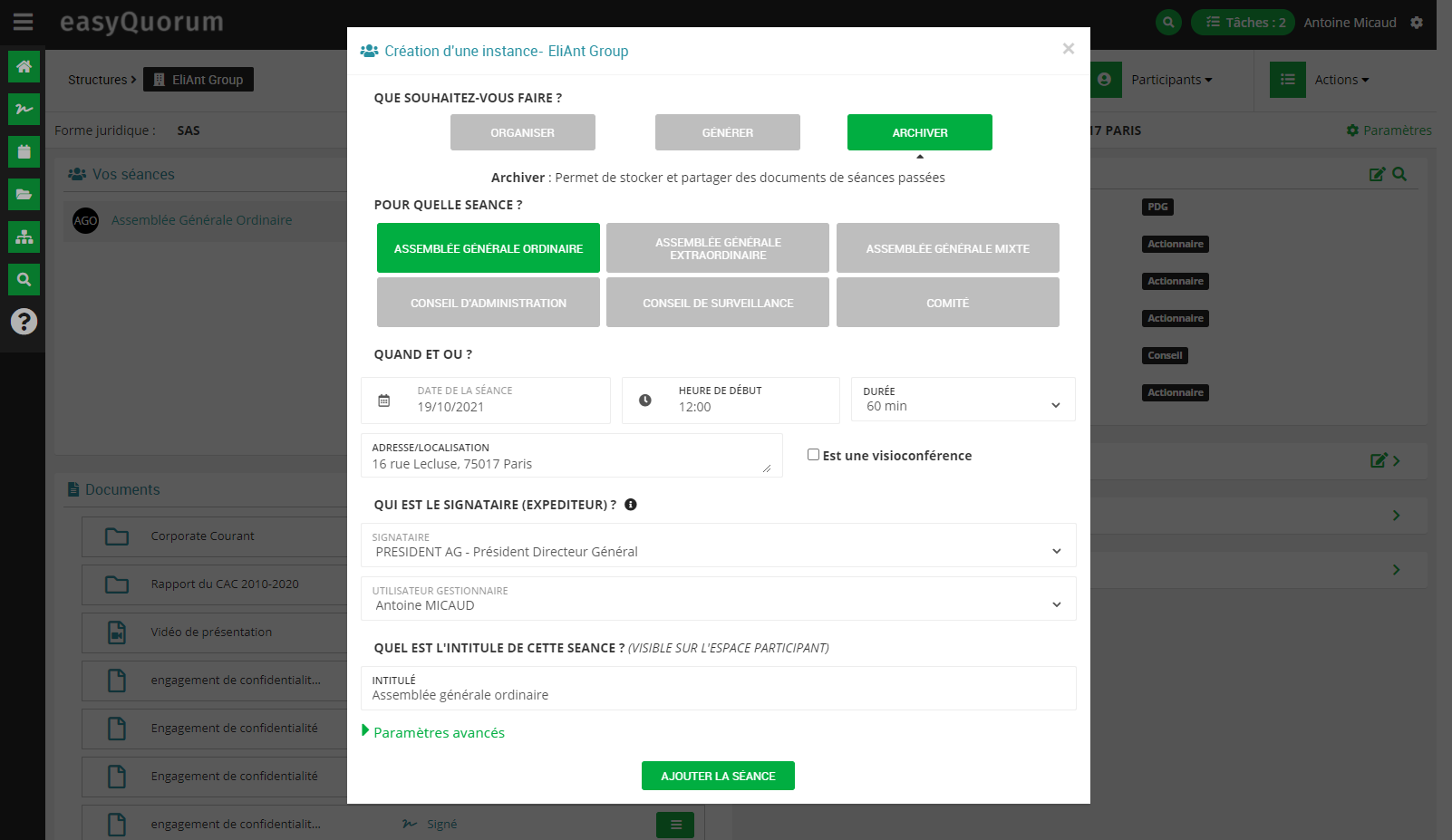Open the organization chart sidebar icon
Viewport: 1452px width, 840px height.
(x=24, y=237)
